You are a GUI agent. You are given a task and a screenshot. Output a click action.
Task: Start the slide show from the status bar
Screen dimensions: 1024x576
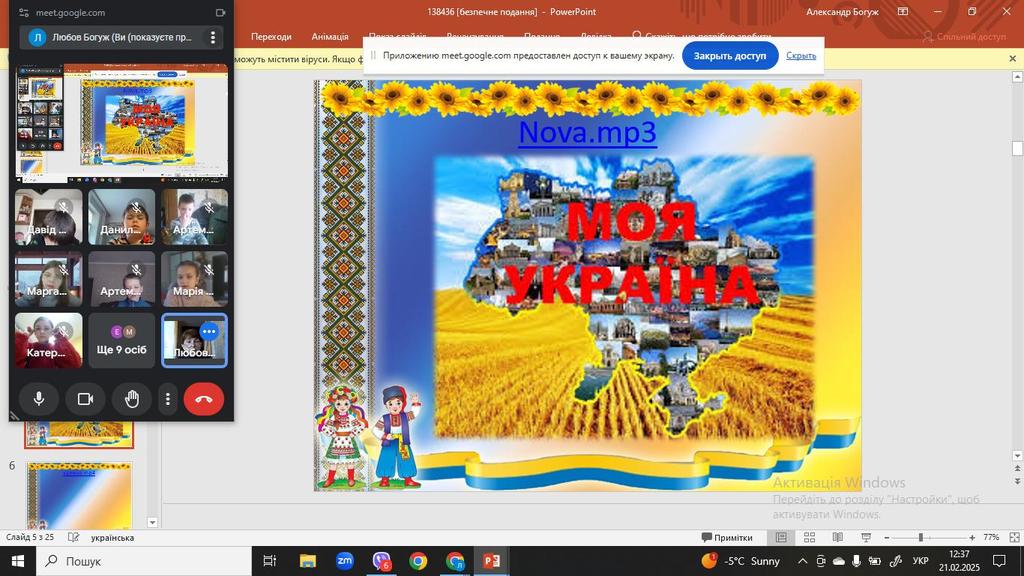[863, 538]
